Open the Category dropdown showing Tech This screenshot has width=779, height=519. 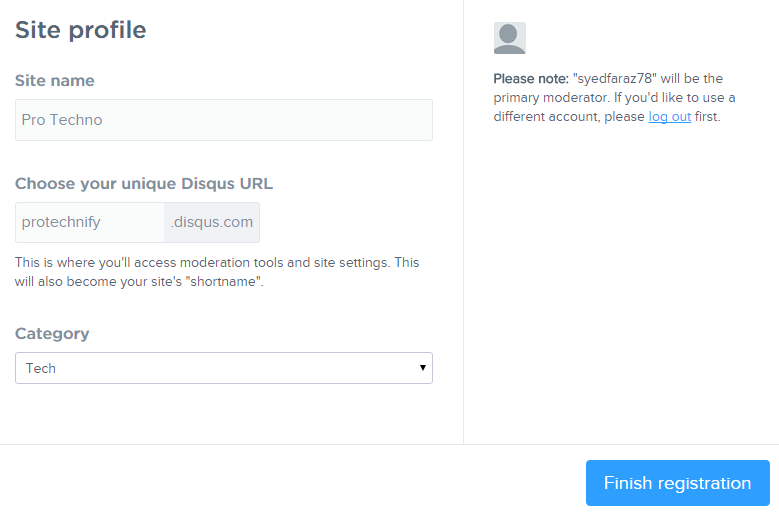point(224,368)
